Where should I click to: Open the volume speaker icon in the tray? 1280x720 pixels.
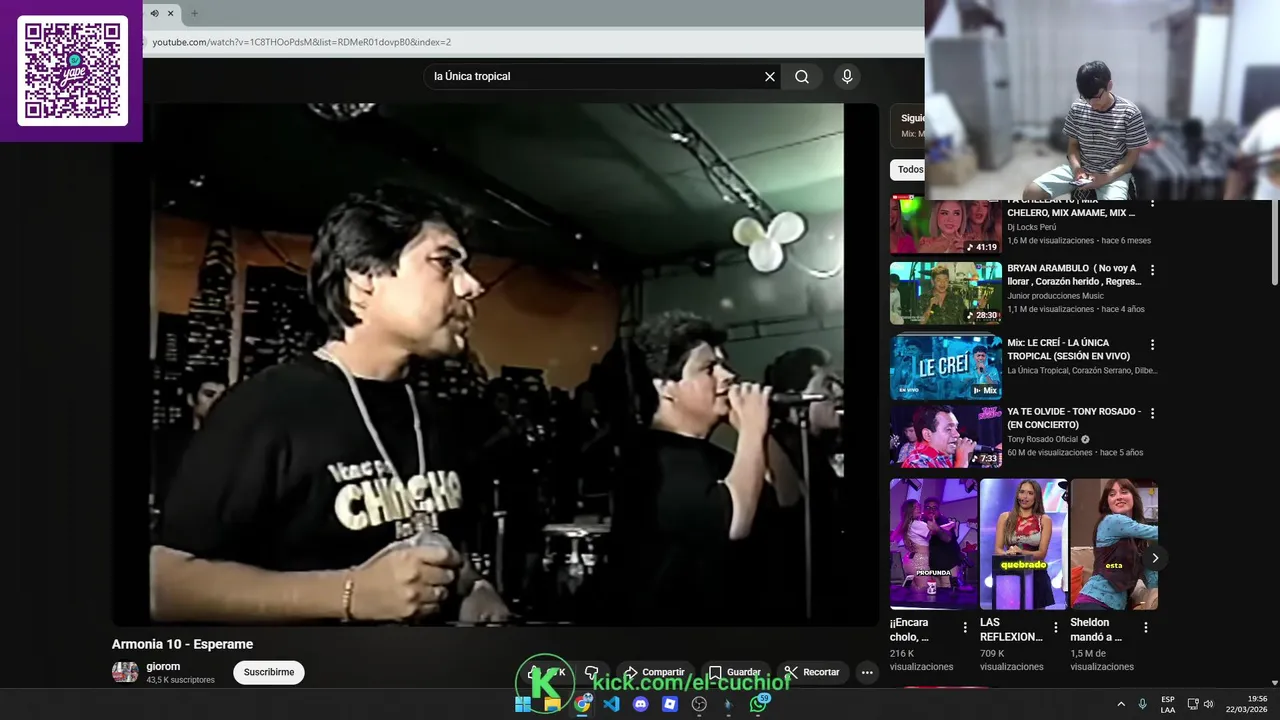(x=1208, y=704)
